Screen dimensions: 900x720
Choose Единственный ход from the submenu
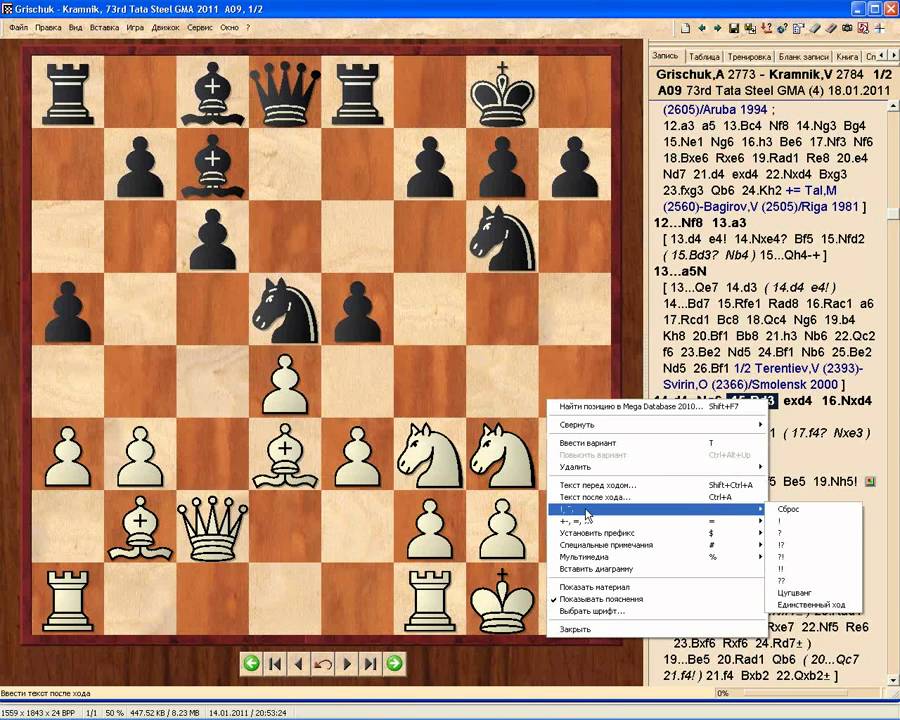click(813, 605)
